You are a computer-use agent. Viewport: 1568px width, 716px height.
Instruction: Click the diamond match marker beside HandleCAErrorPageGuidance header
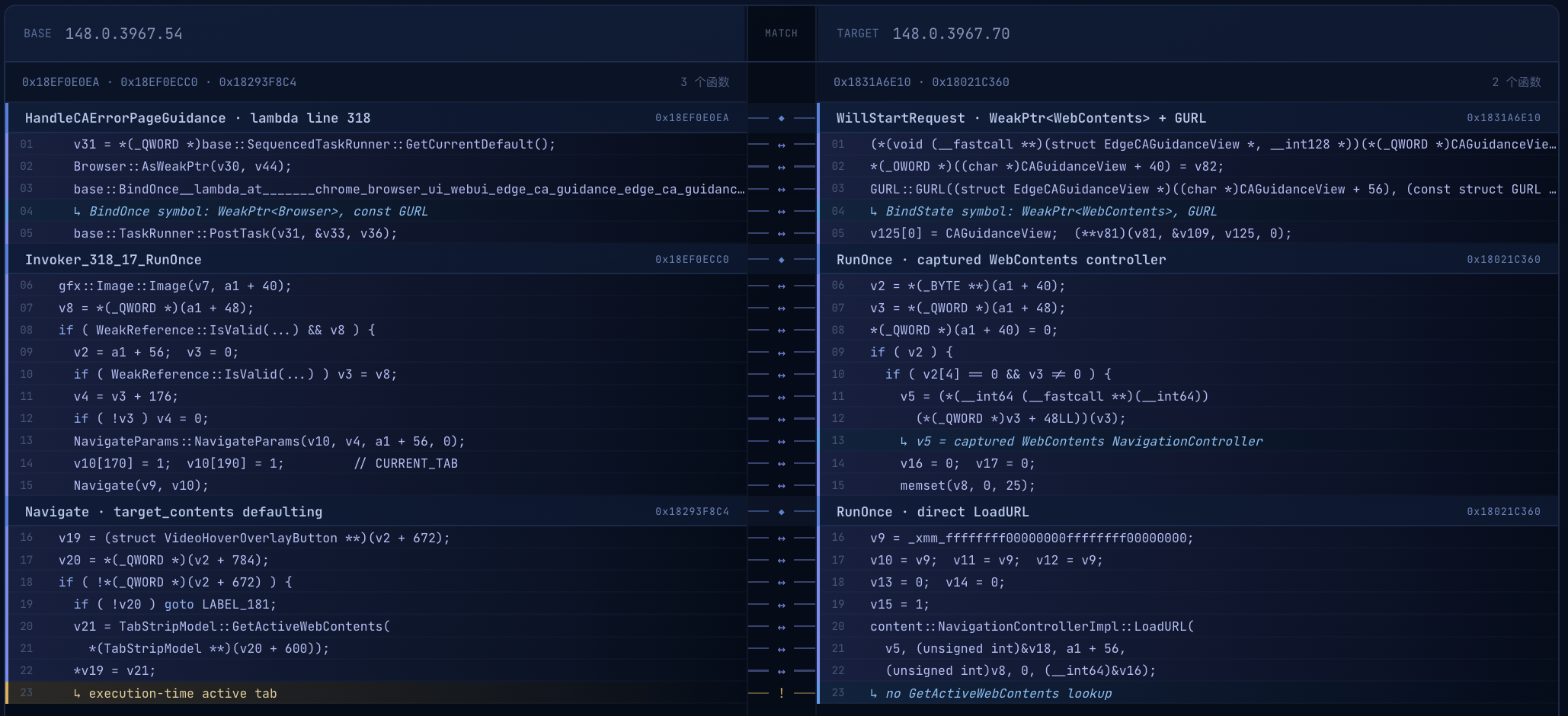781,118
